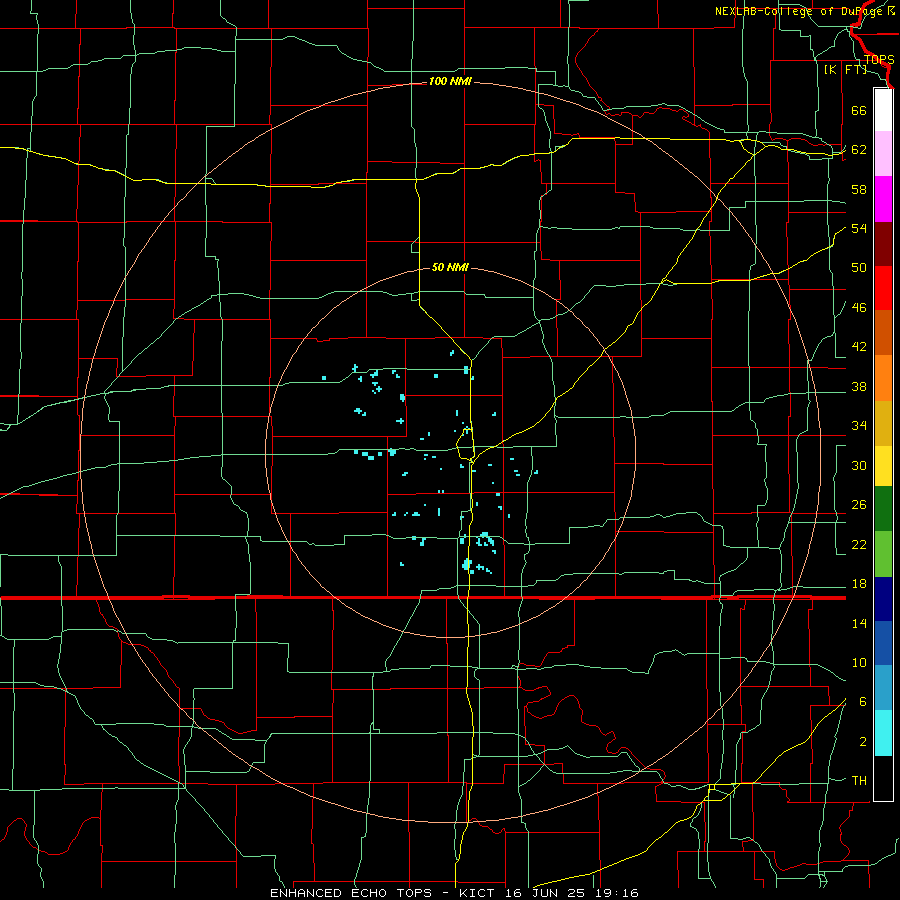Click the 'TOPS' legend title

[x=879, y=59]
